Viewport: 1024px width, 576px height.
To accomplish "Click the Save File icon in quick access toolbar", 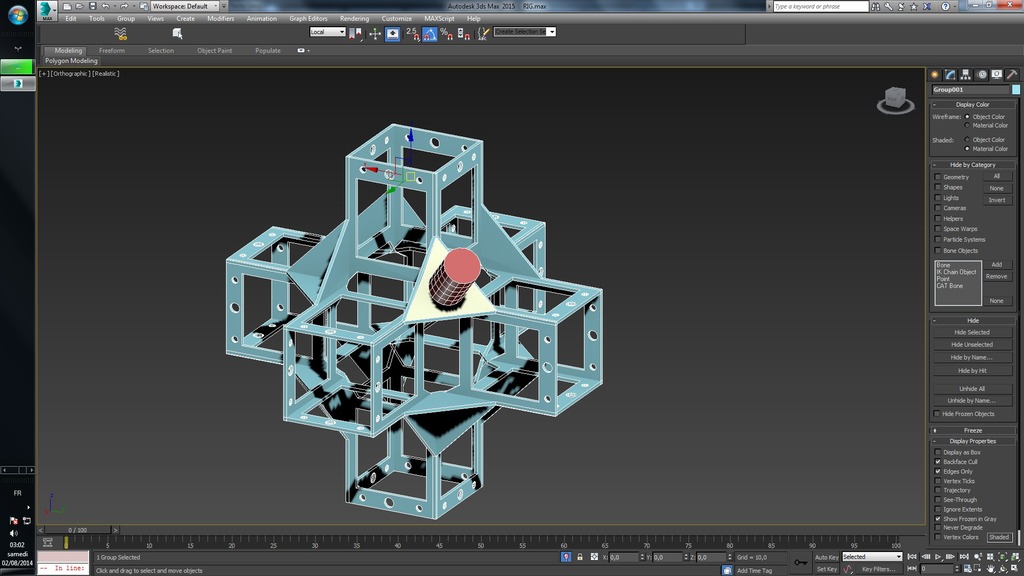I will (93, 6).
